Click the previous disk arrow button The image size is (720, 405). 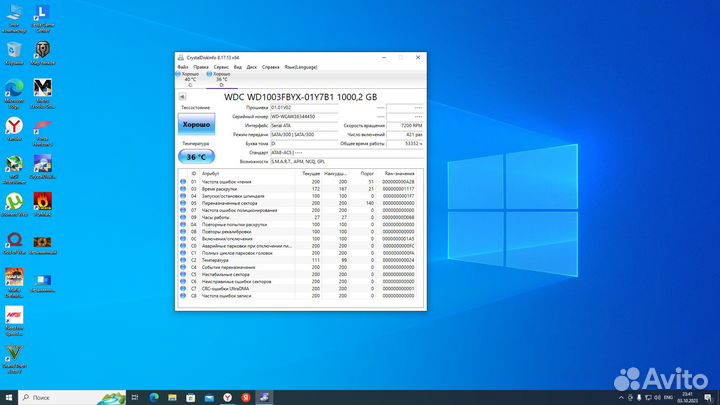coord(182,97)
